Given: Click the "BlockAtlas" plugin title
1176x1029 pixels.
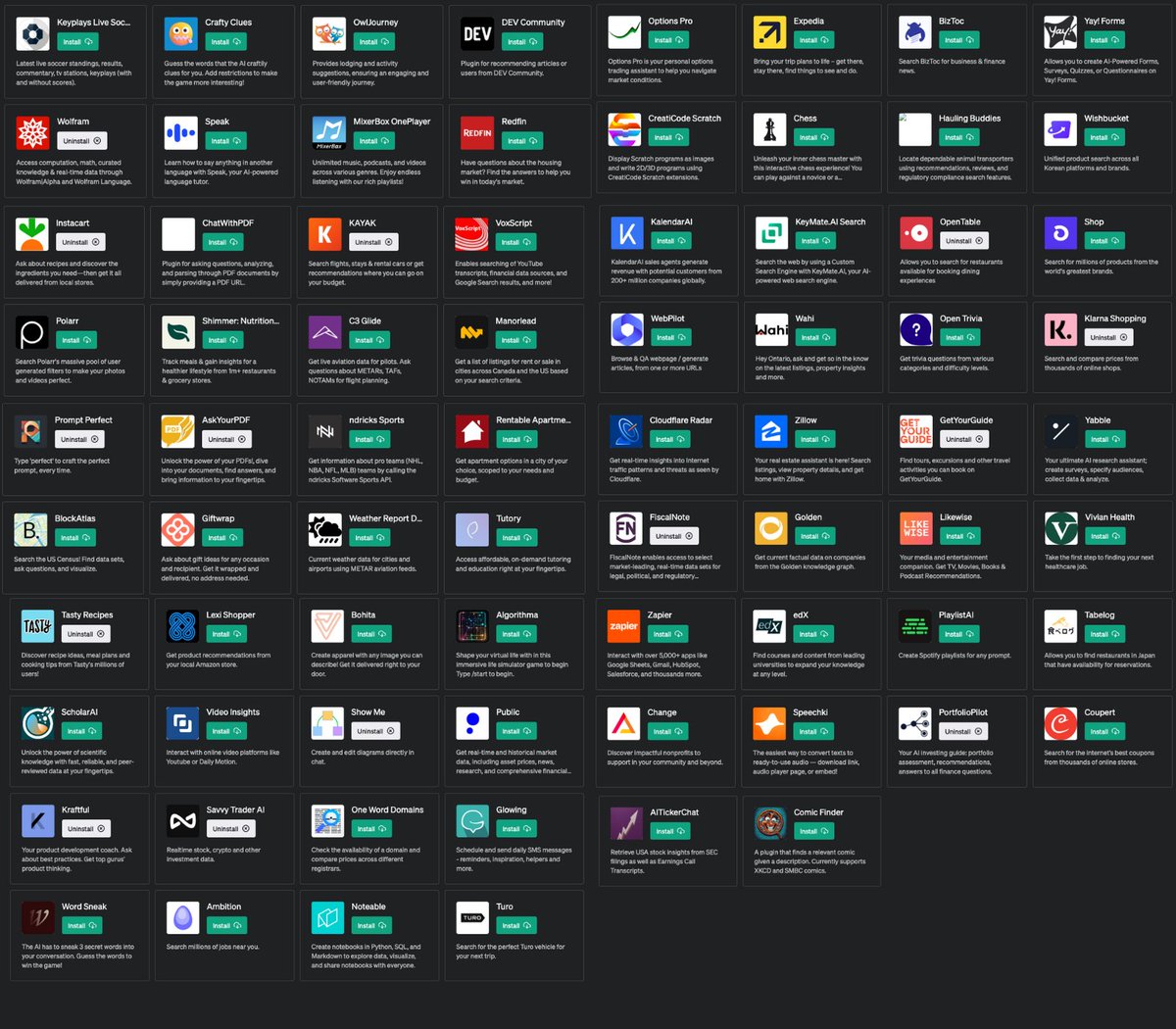Looking at the screenshot, I should pos(74,519).
